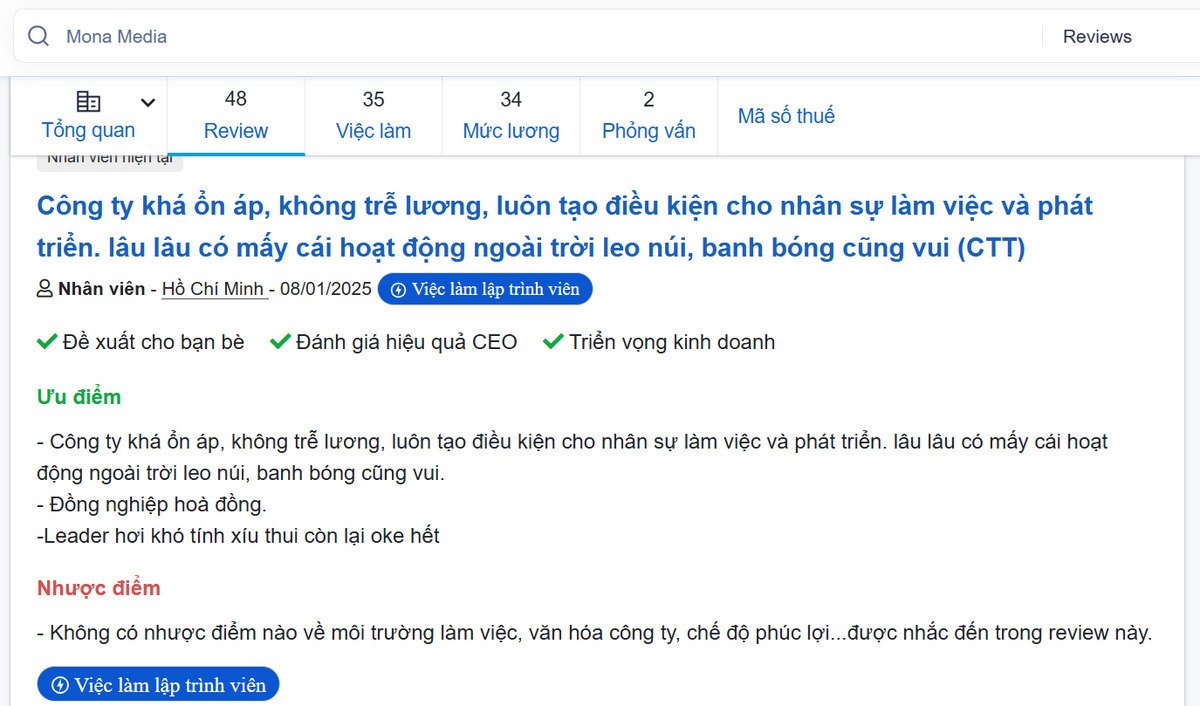Click the person icon beside Nhân viên
This screenshot has width=1200, height=706.
[x=45, y=290]
